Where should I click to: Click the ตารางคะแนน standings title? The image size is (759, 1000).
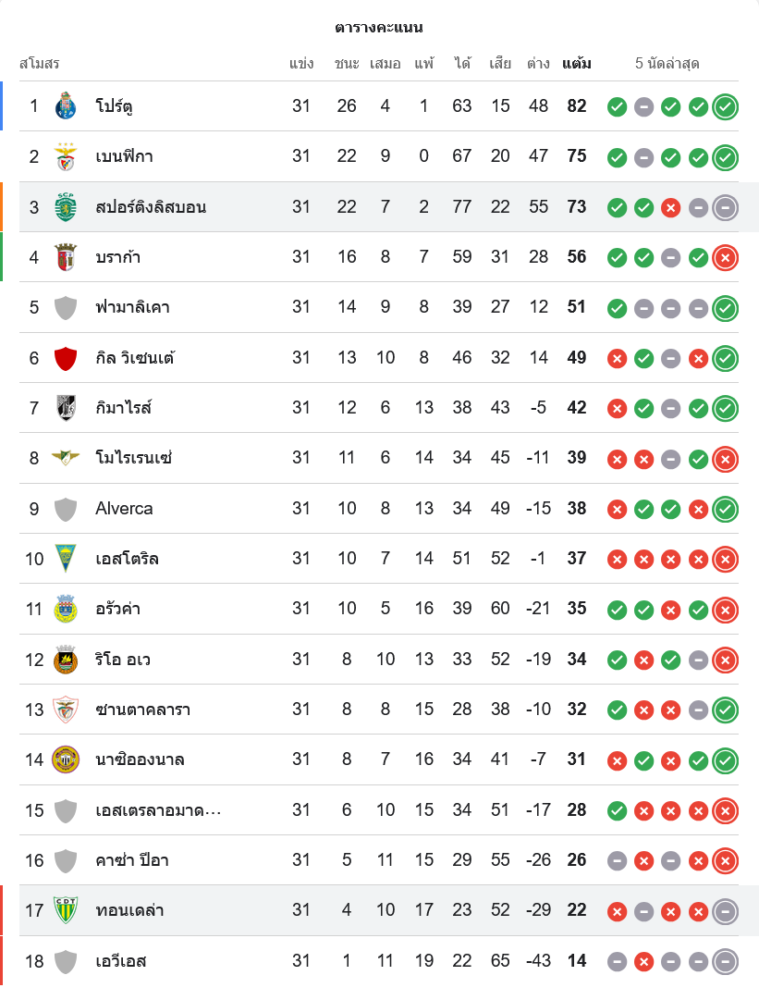click(x=379, y=27)
